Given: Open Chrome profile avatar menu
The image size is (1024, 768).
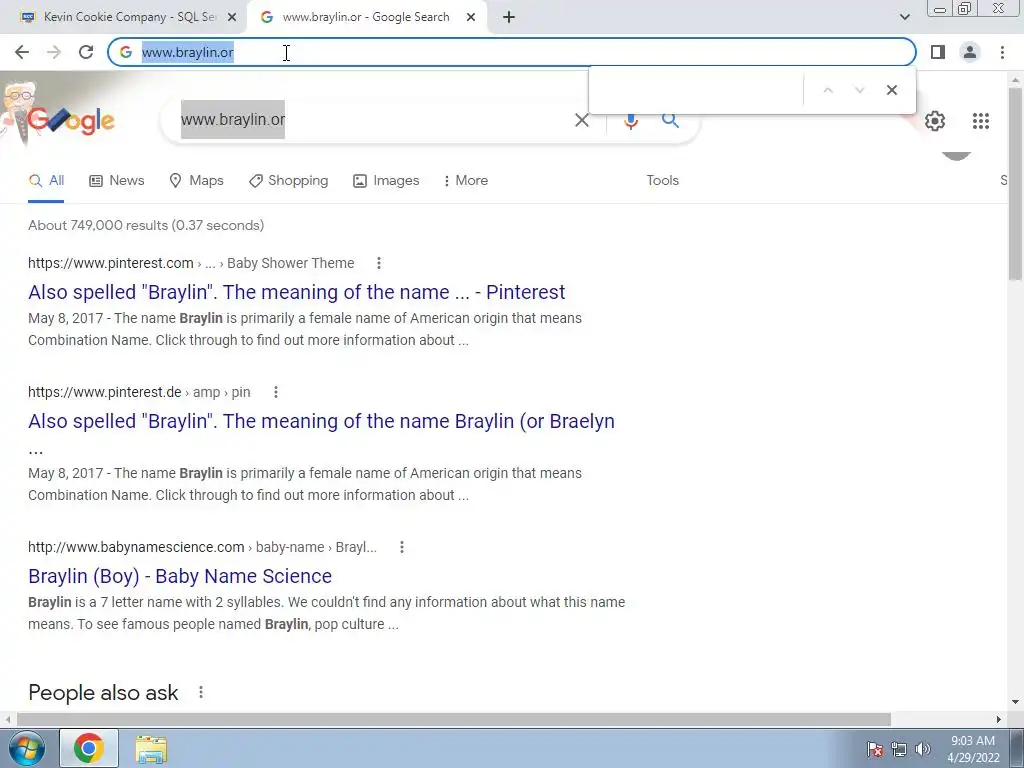Looking at the screenshot, I should click(970, 52).
